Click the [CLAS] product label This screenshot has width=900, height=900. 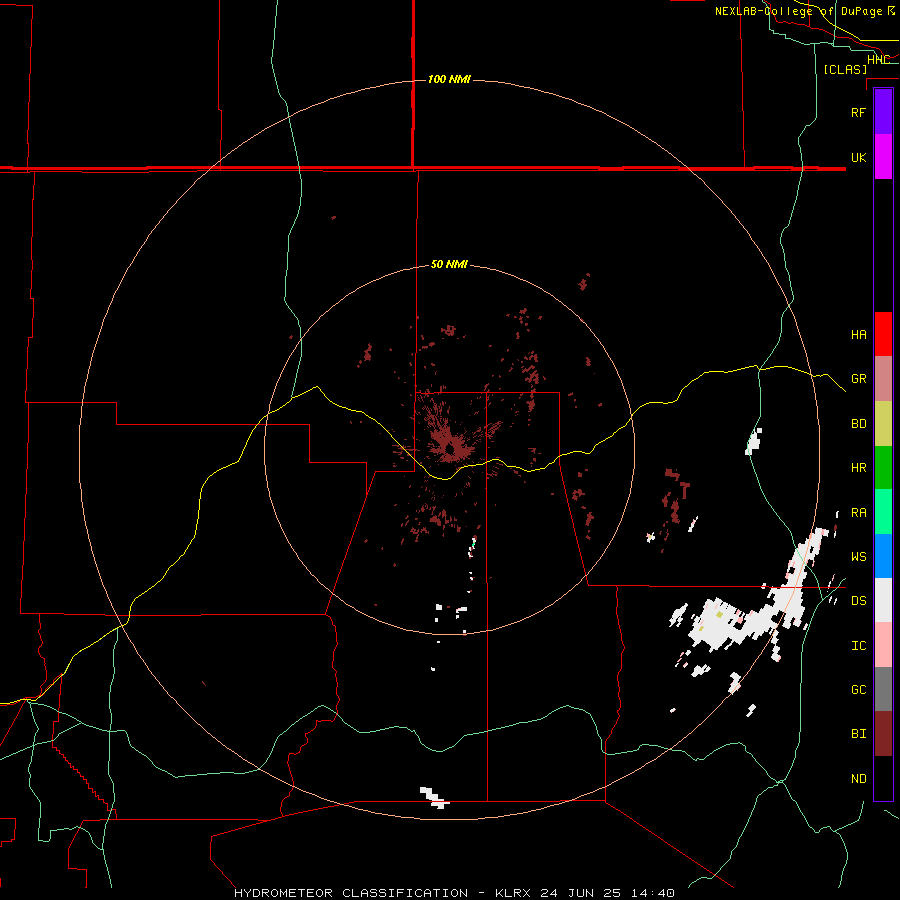(x=845, y=70)
